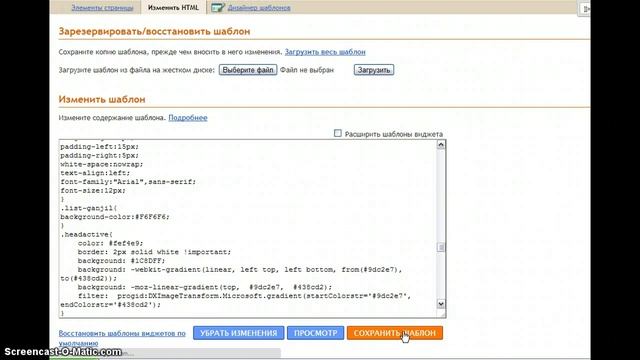640x360 pixels.
Task: Click the ПРОСМОТР preview button
Action: (x=316, y=333)
